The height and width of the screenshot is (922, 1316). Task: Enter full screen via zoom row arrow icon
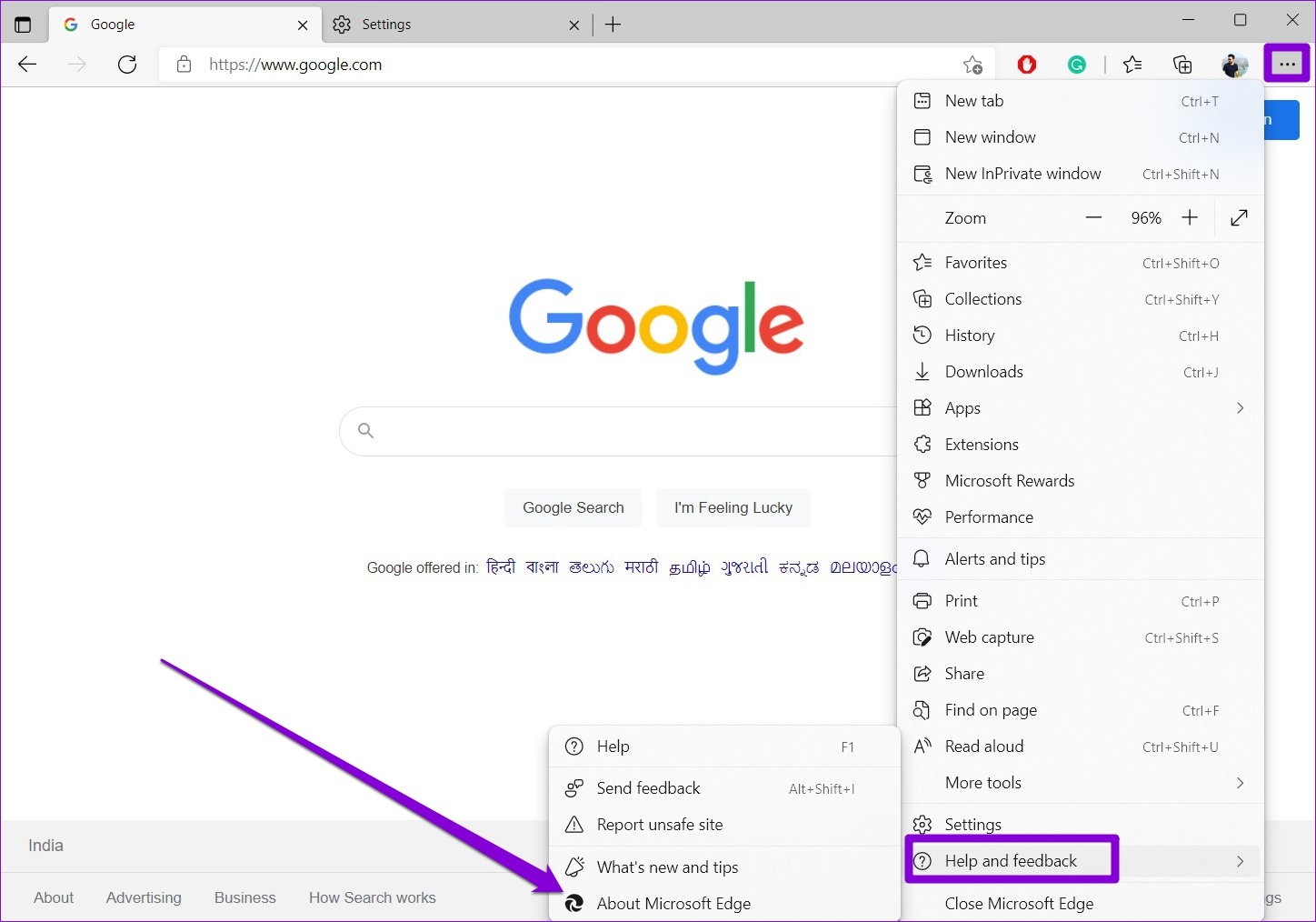point(1239,217)
